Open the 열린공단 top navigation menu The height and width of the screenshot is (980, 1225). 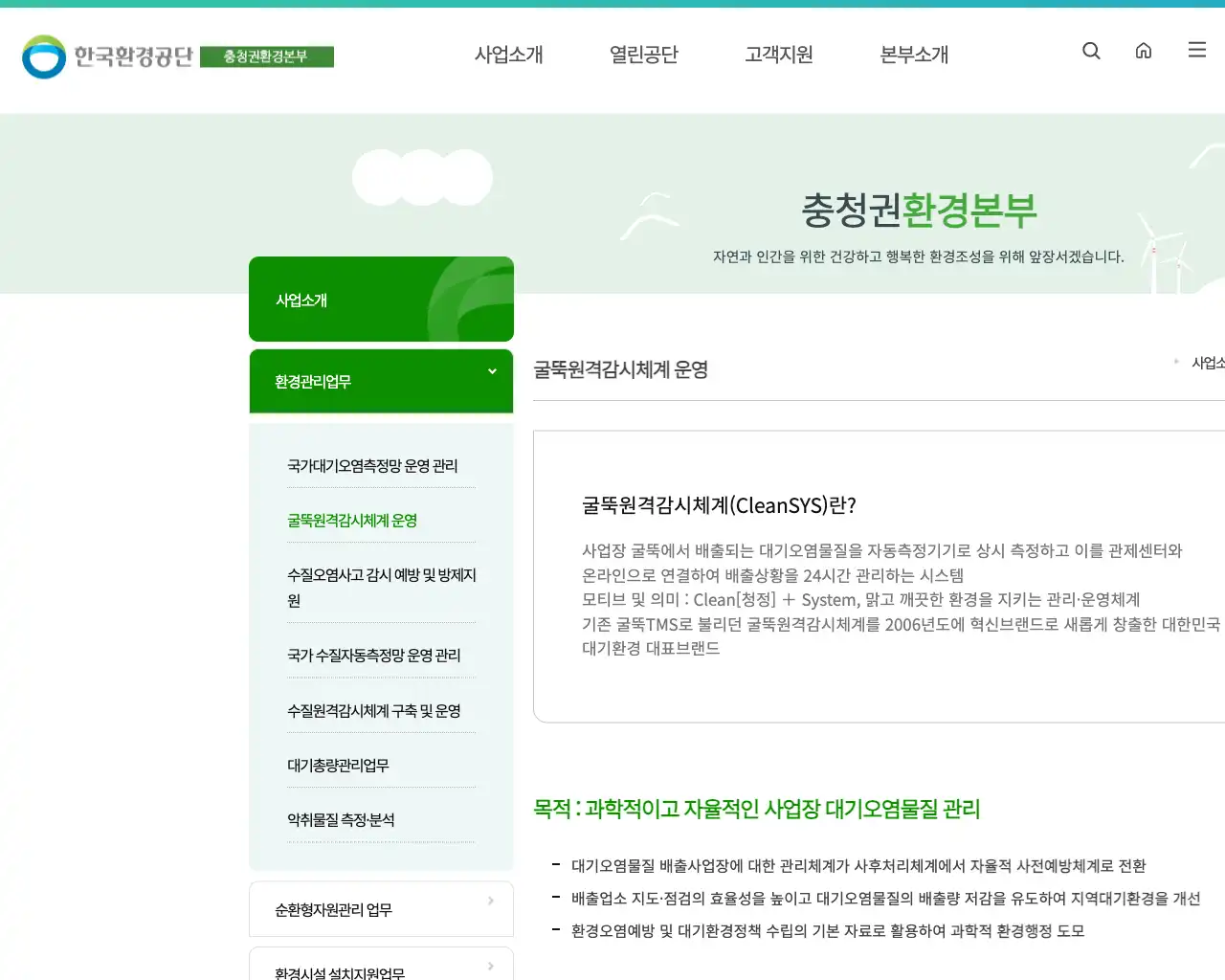point(643,55)
